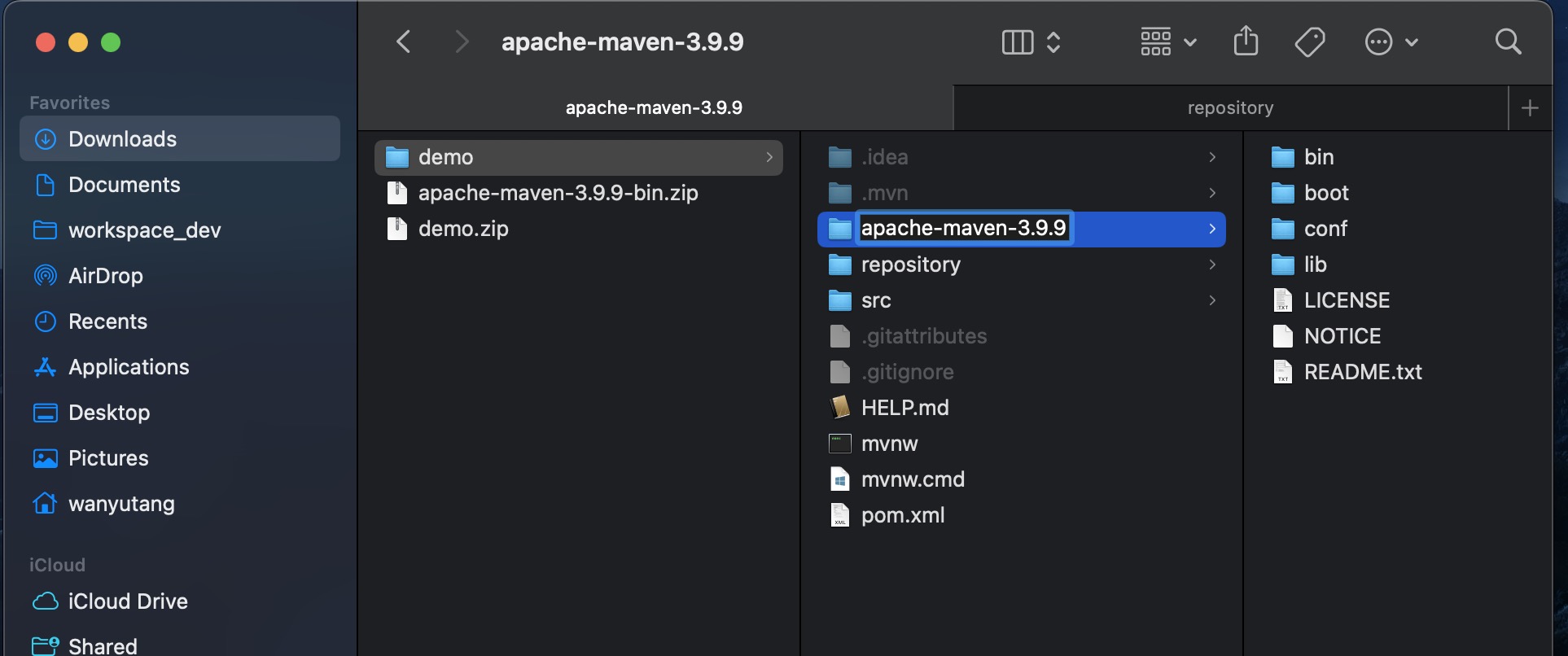The width and height of the screenshot is (1568, 656).
Task: Switch to the repository tab
Action: (1230, 107)
